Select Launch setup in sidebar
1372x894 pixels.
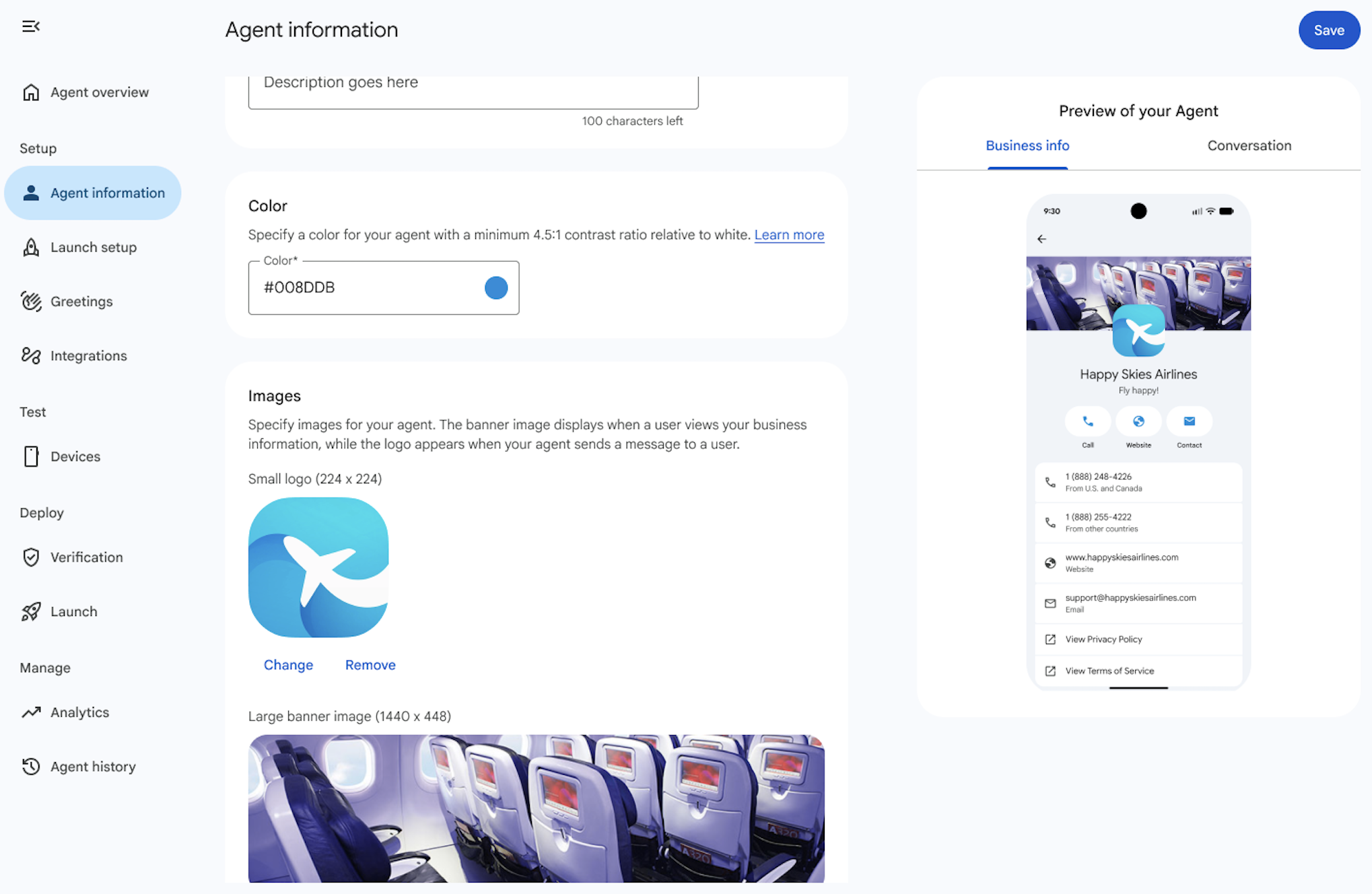pos(94,247)
